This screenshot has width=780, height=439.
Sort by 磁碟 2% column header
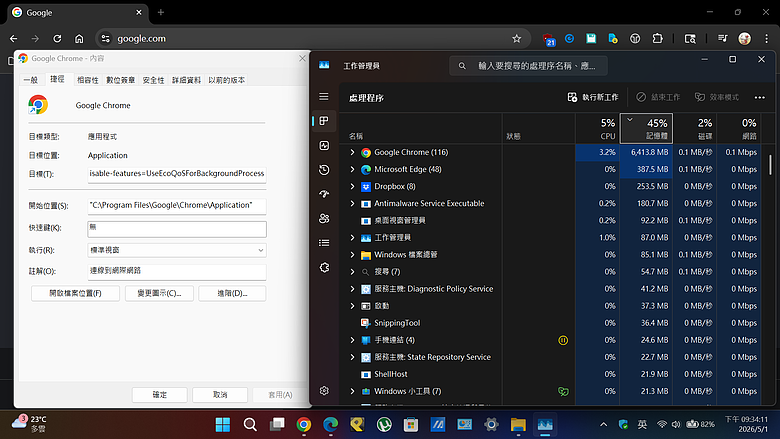pyautogui.click(x=695, y=128)
